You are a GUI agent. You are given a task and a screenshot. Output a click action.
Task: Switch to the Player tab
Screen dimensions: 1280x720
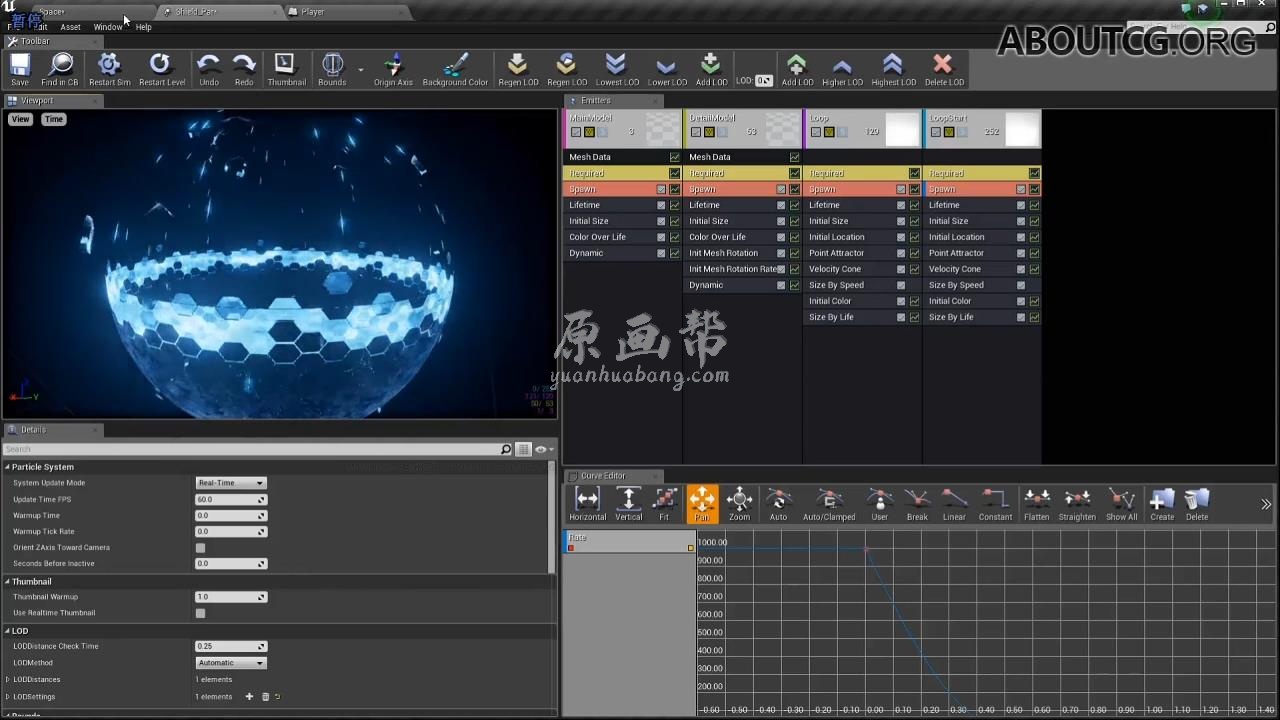(x=346, y=12)
